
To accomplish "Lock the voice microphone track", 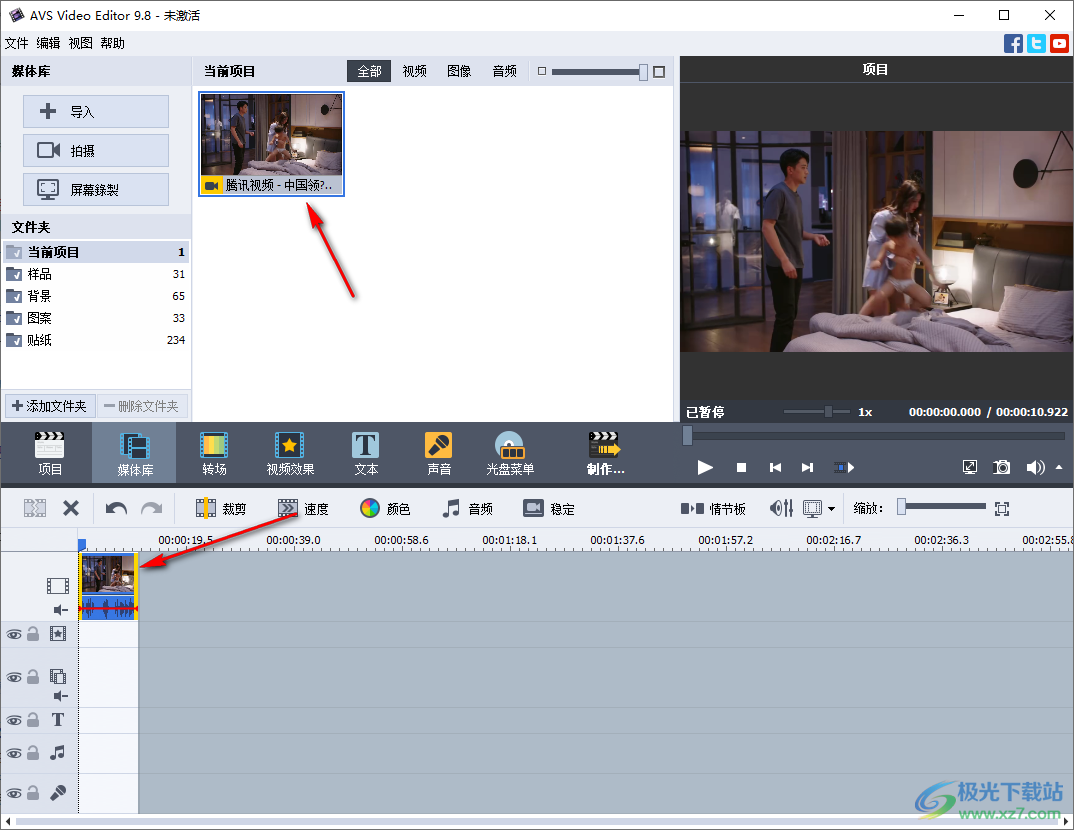I will click(x=33, y=793).
